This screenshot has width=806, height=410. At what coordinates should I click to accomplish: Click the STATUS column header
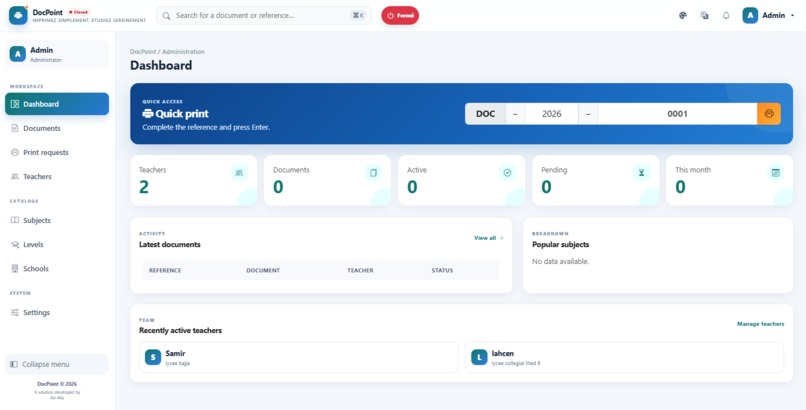tap(443, 270)
